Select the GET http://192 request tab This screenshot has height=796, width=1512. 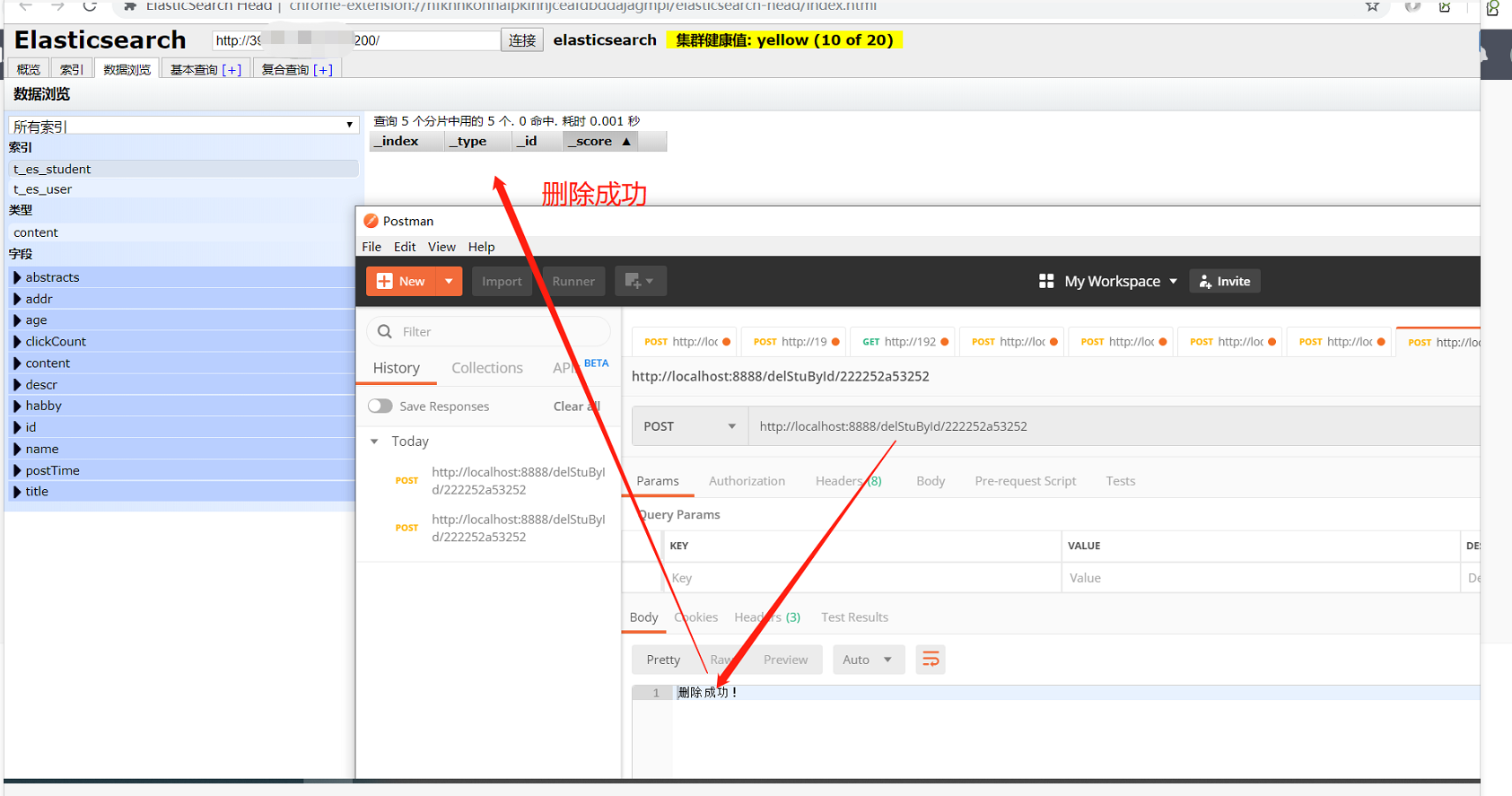(x=905, y=342)
